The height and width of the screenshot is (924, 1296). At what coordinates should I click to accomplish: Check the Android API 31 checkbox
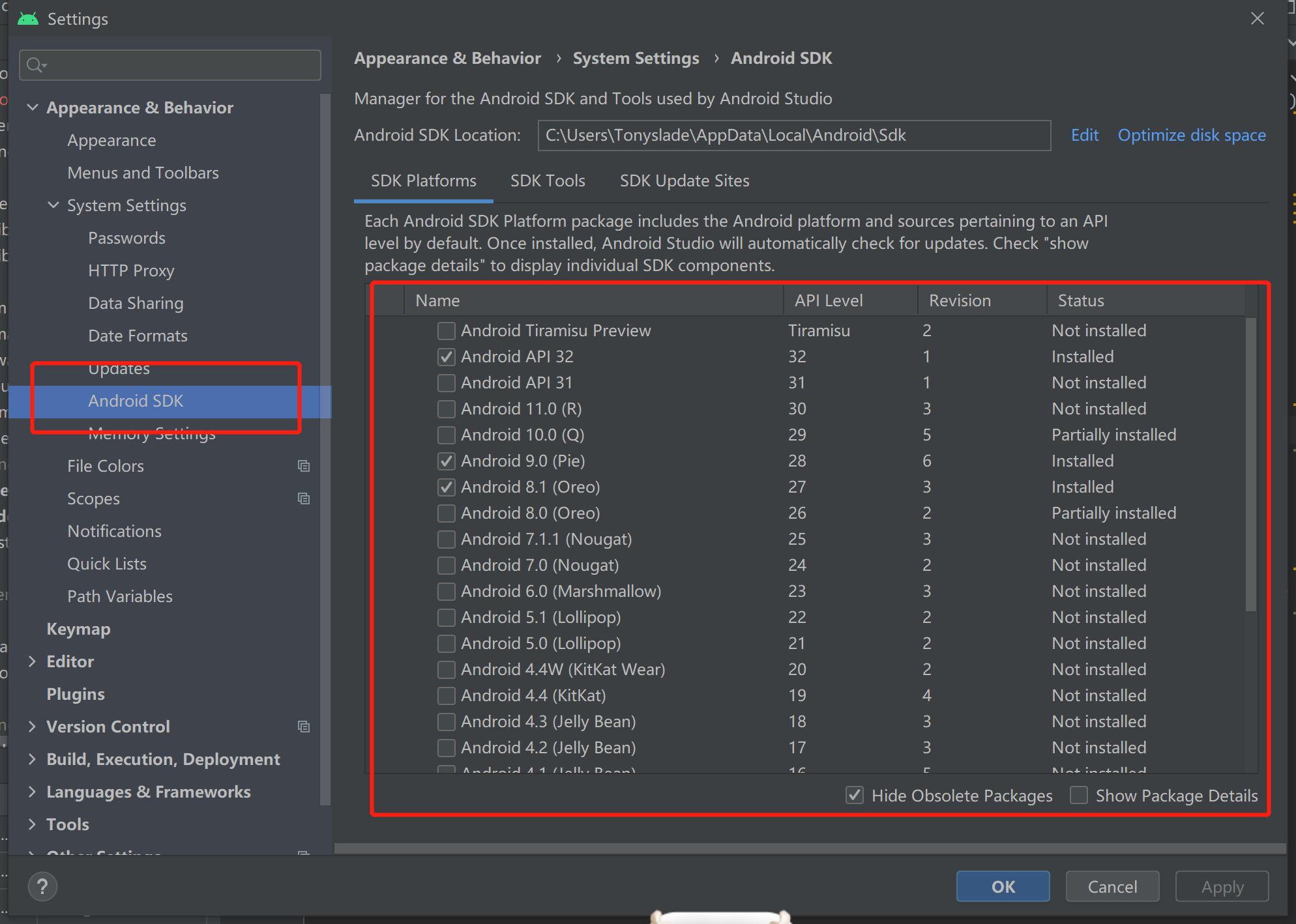click(447, 383)
